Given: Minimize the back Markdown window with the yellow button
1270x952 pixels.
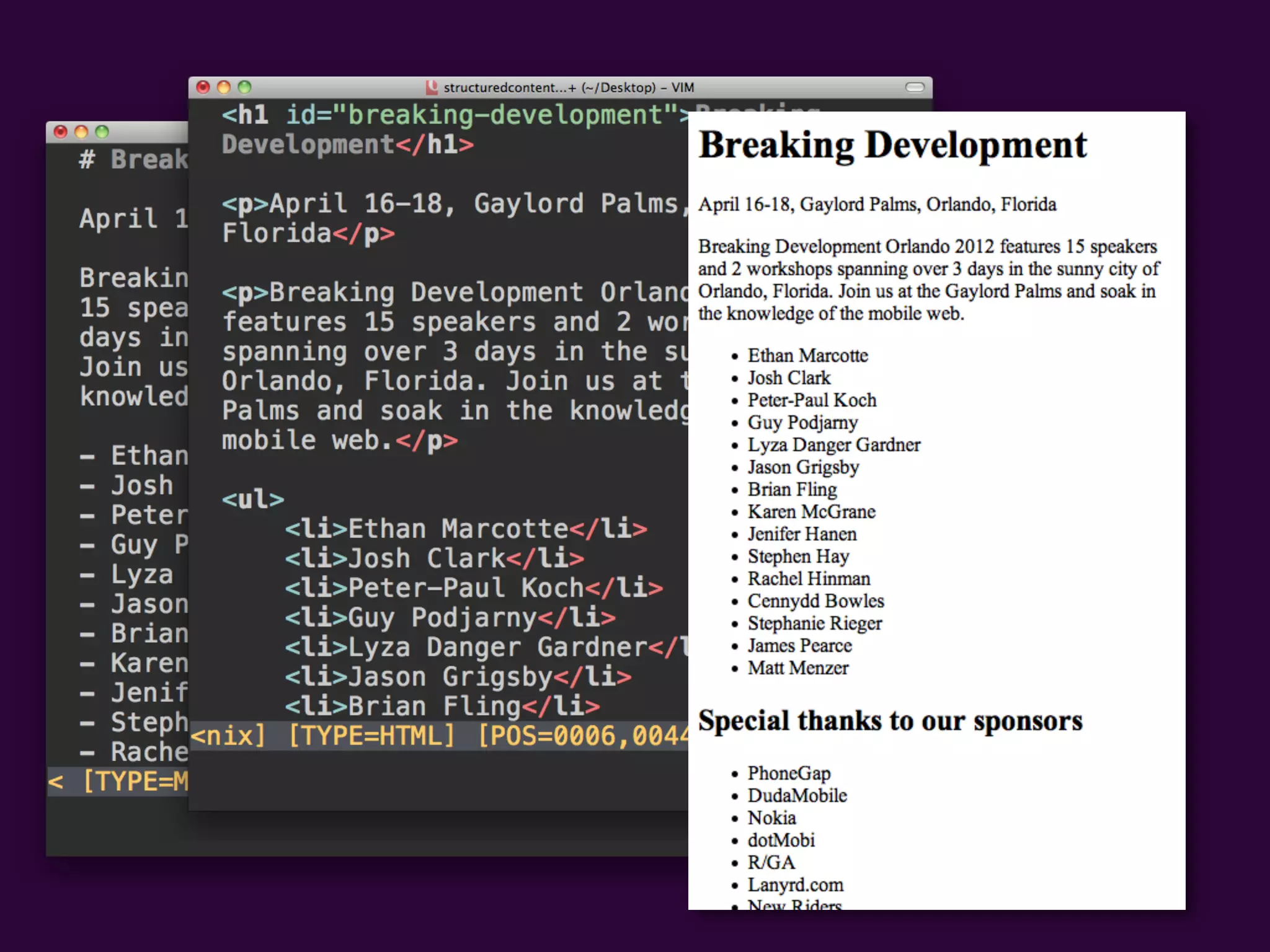Looking at the screenshot, I should (x=81, y=132).
